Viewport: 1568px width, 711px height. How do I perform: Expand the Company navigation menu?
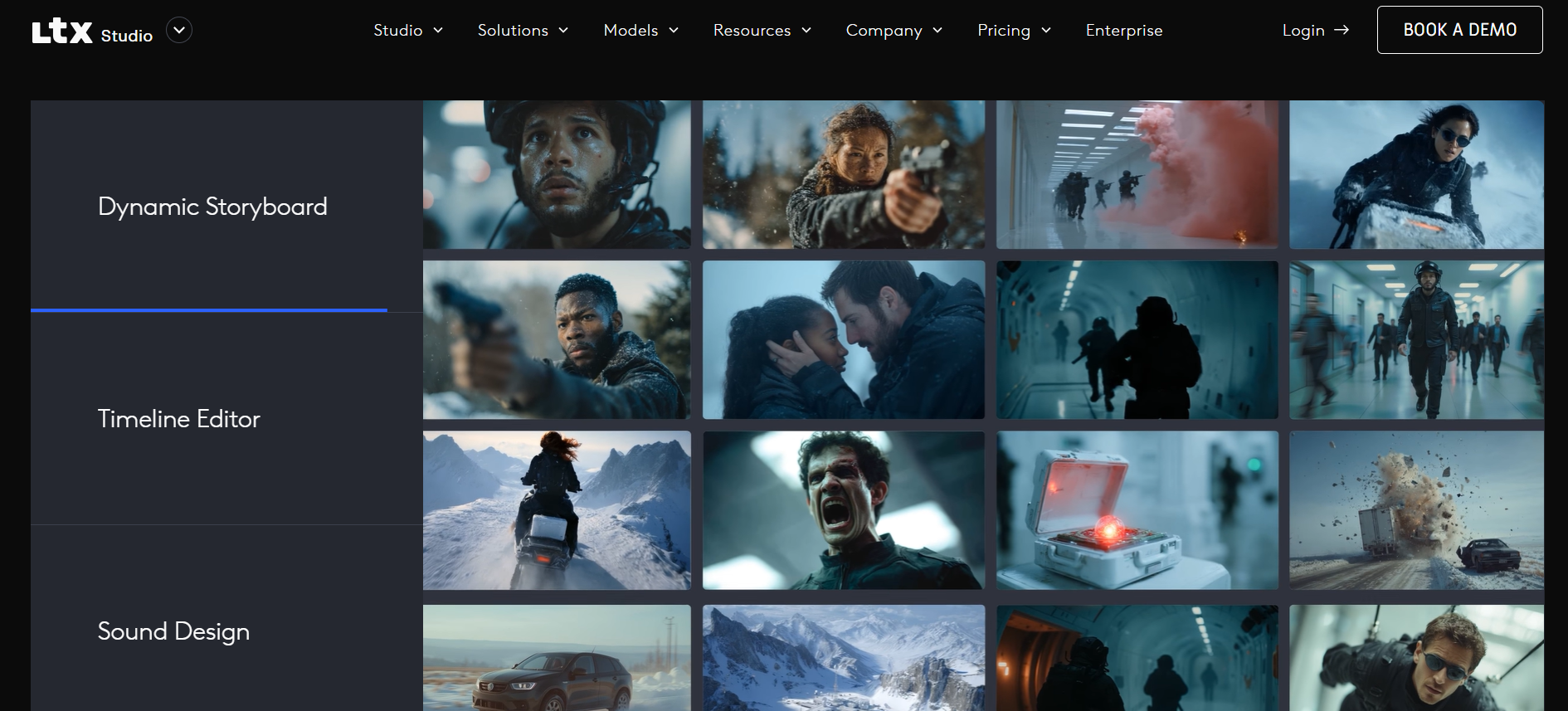[894, 30]
